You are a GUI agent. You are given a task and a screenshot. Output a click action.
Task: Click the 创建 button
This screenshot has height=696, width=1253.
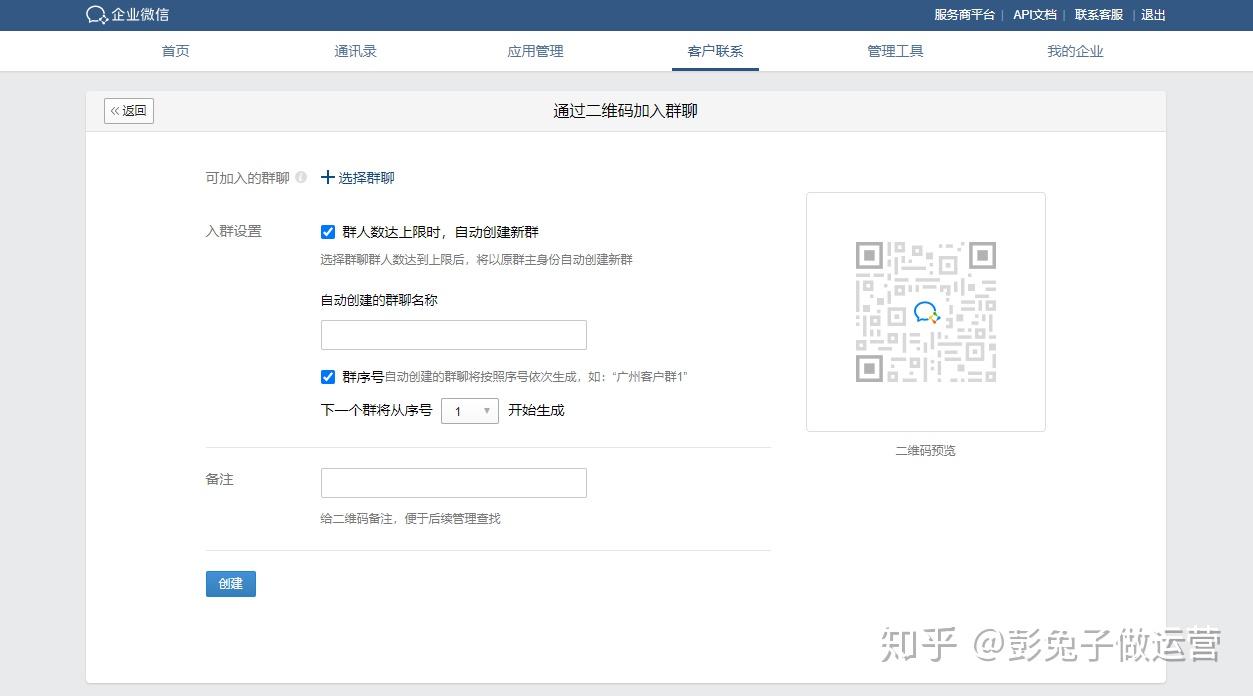(x=231, y=584)
